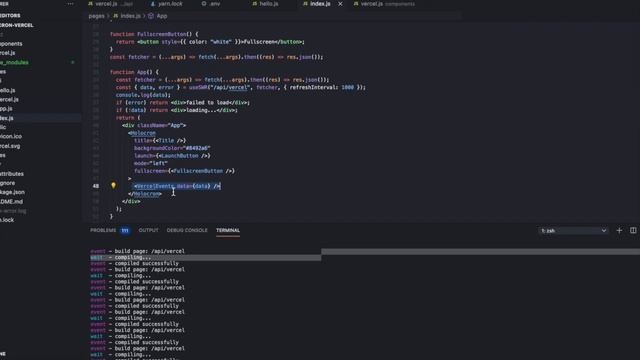
Task: Click the yarn.lock tab file icon
Action: tap(153, 4)
